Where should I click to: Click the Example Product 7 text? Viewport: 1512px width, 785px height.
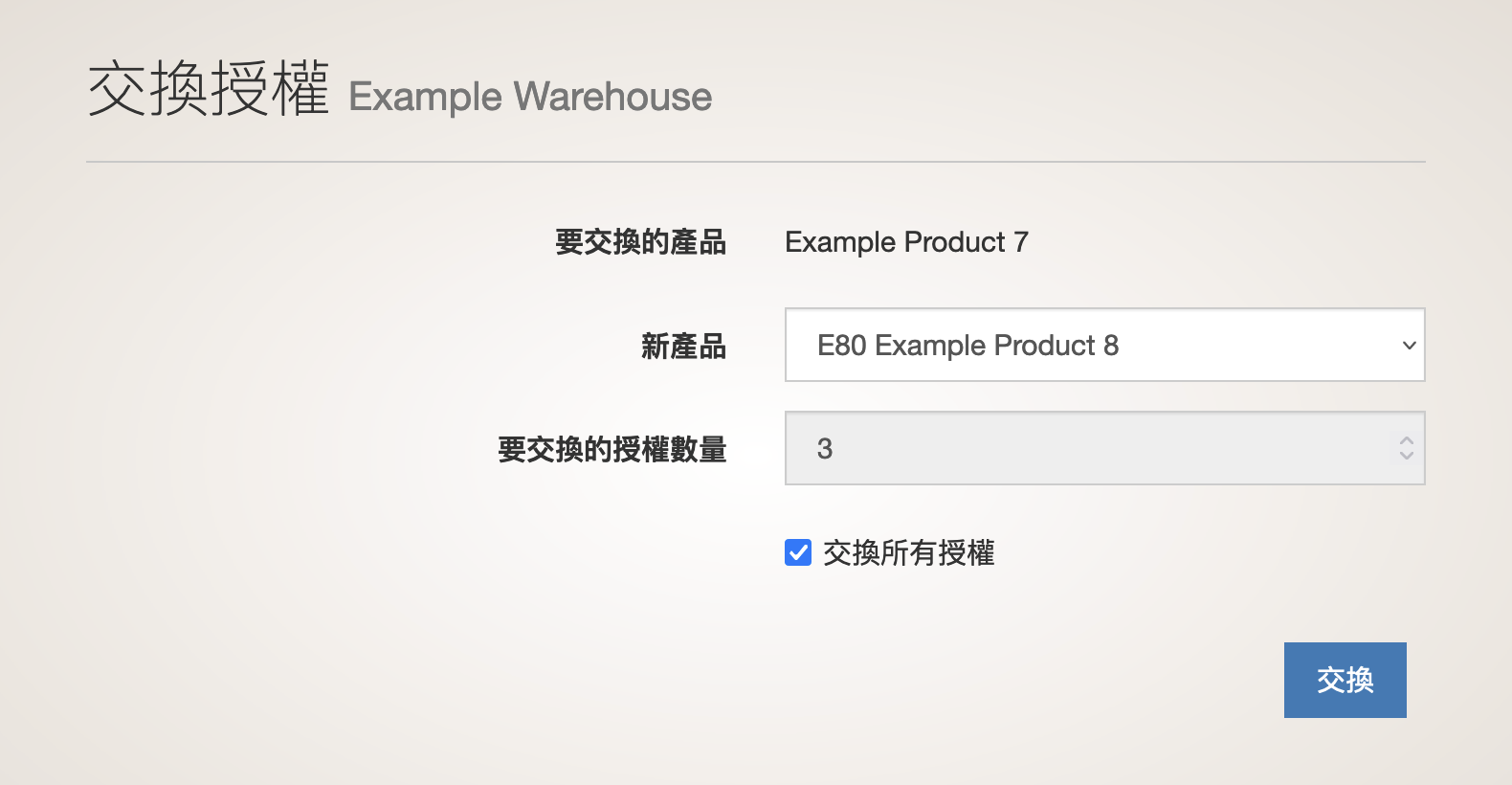coord(906,242)
